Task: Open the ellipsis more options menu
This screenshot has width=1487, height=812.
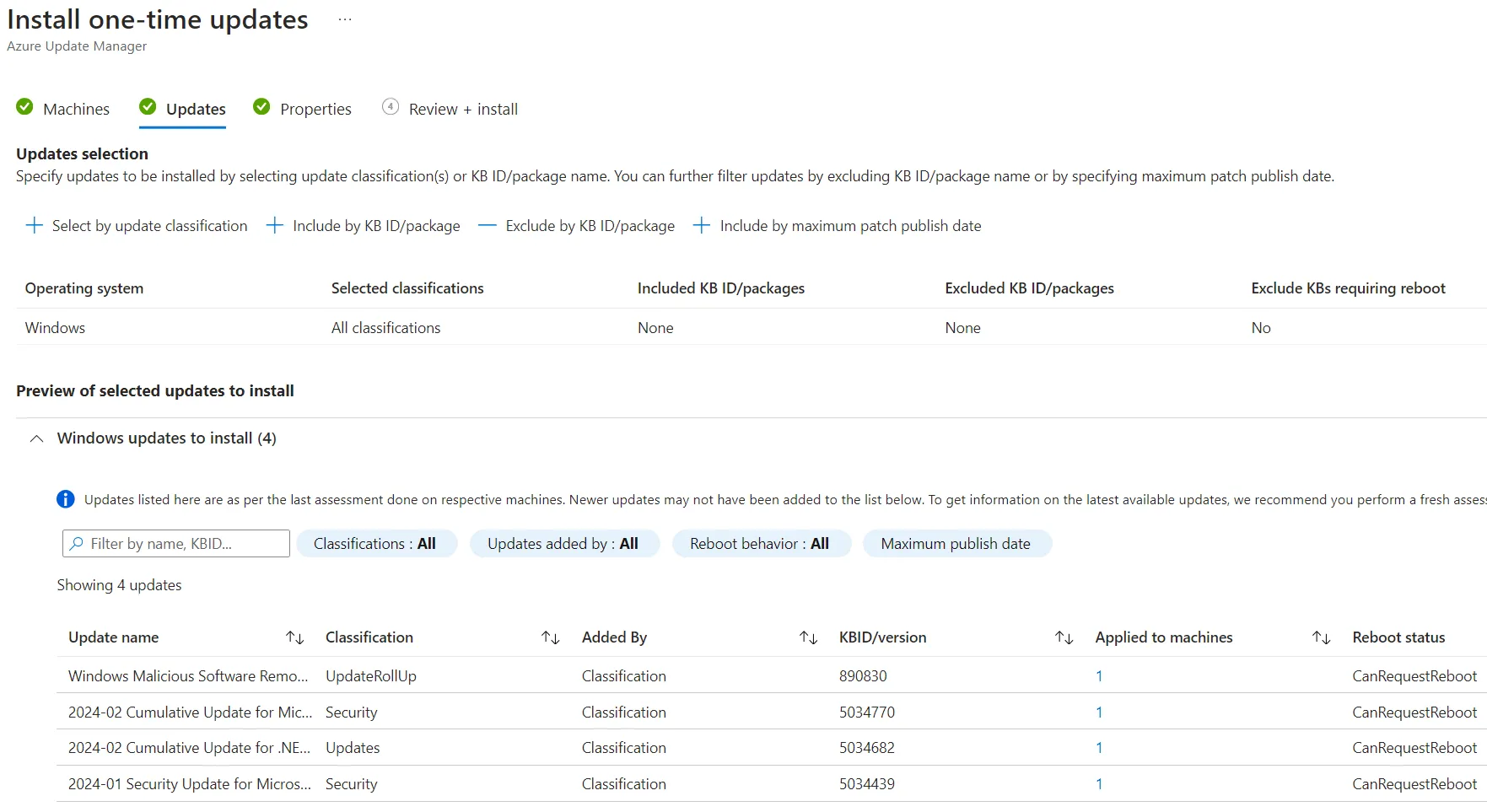Action: tap(345, 19)
